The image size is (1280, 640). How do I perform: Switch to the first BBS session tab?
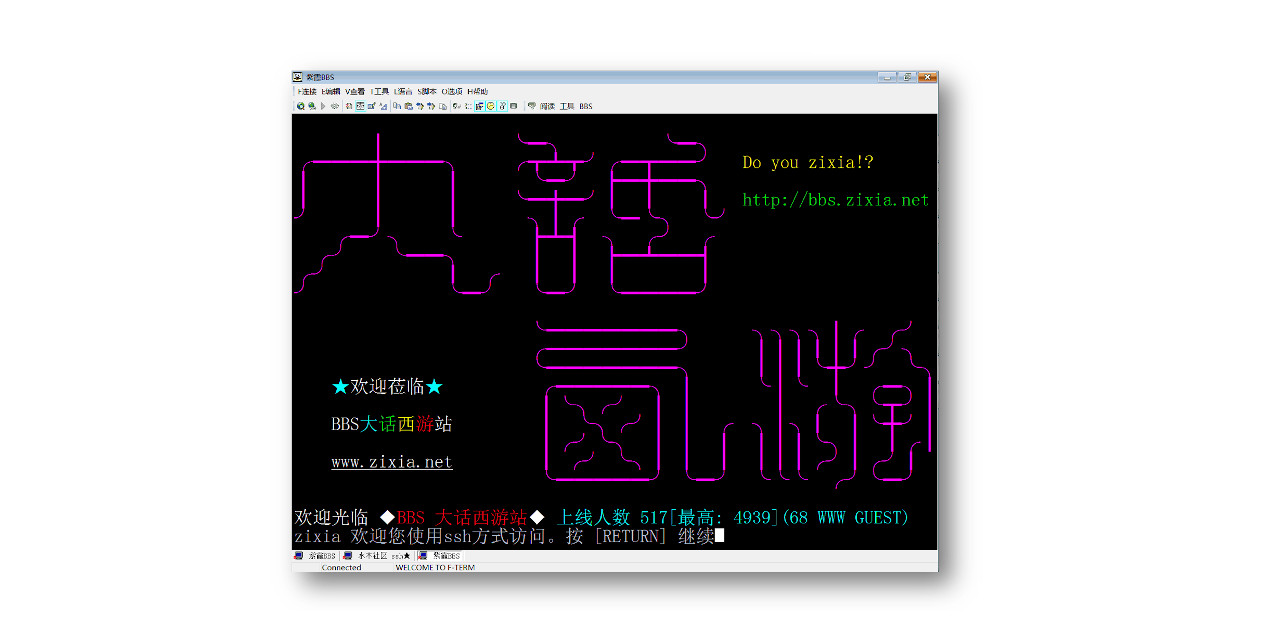(x=316, y=555)
